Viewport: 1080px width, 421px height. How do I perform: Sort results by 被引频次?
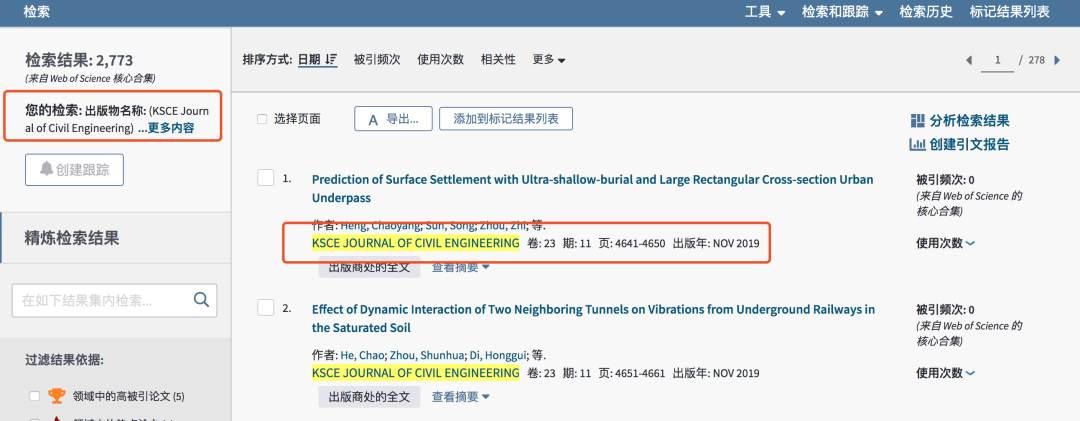point(377,59)
